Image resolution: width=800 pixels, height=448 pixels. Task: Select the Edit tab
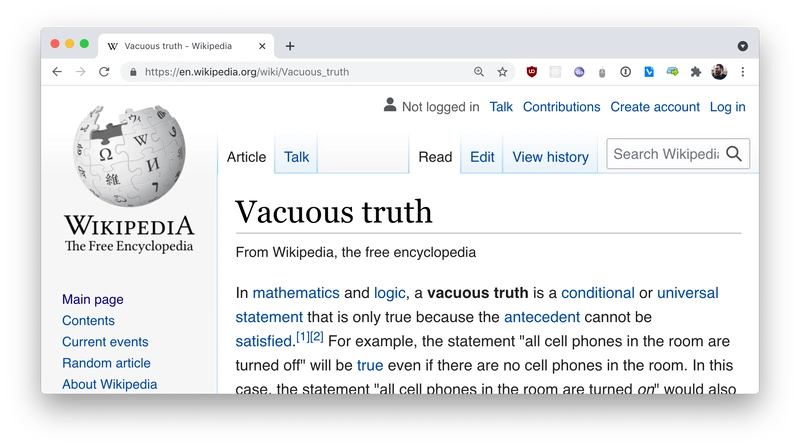pyautogui.click(x=482, y=157)
